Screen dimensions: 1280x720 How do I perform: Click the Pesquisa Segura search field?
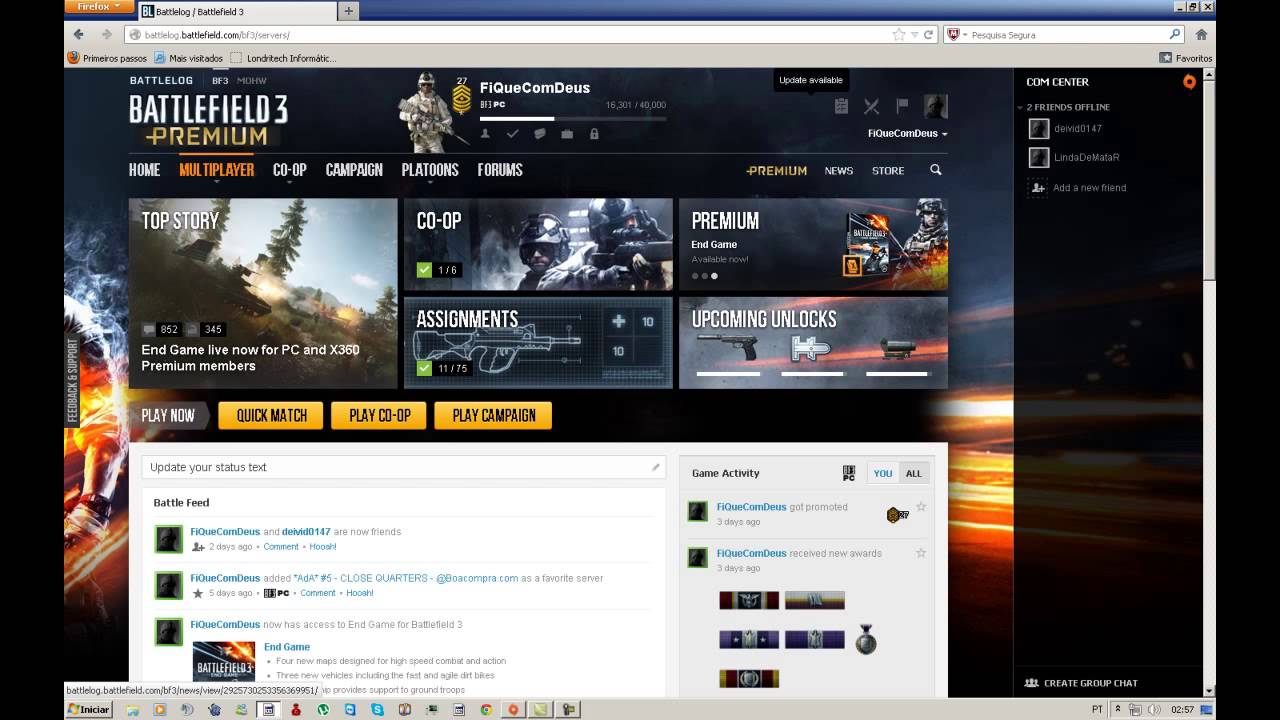[x=1065, y=34]
